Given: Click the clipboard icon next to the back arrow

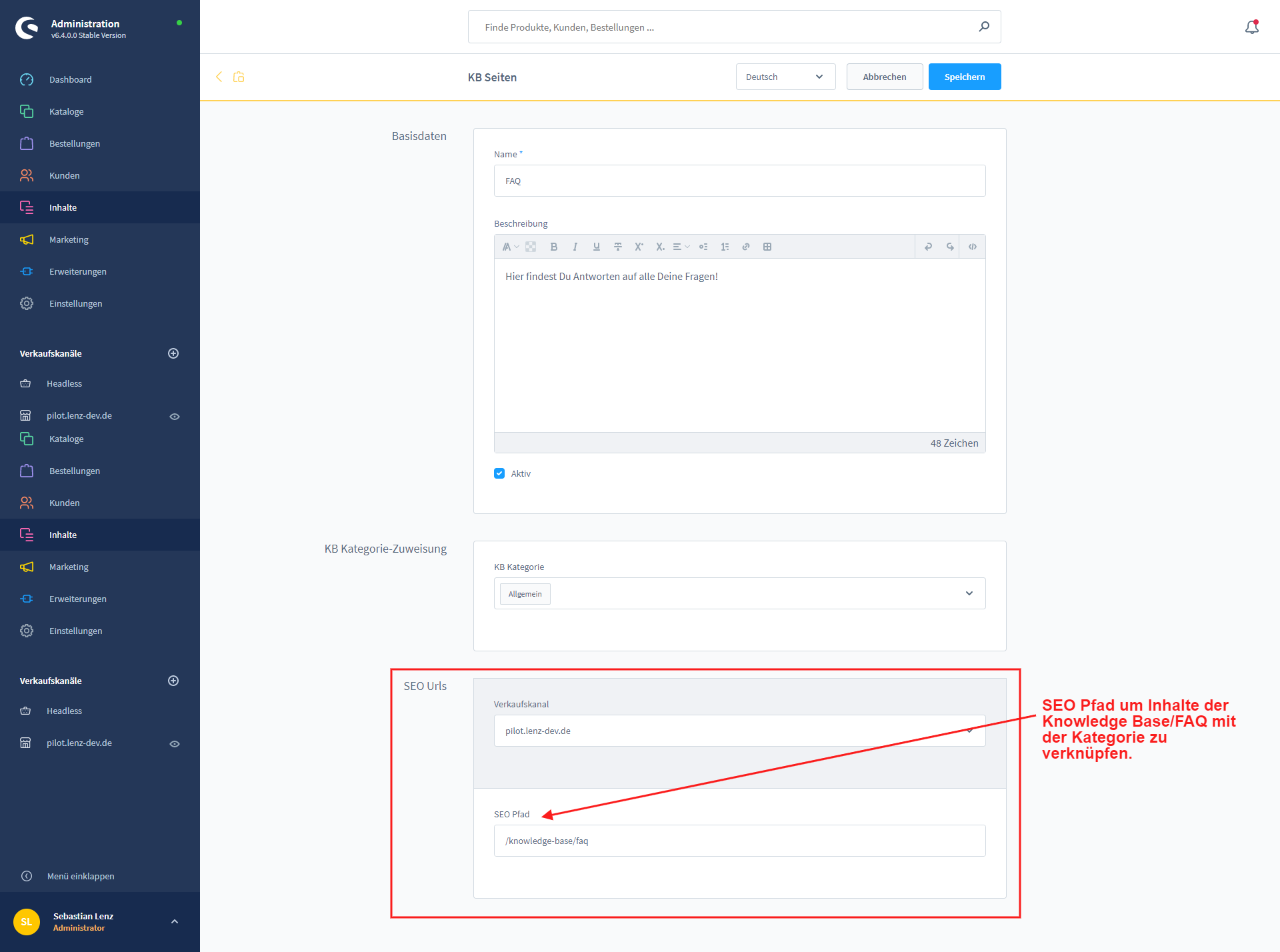Looking at the screenshot, I should click(239, 77).
